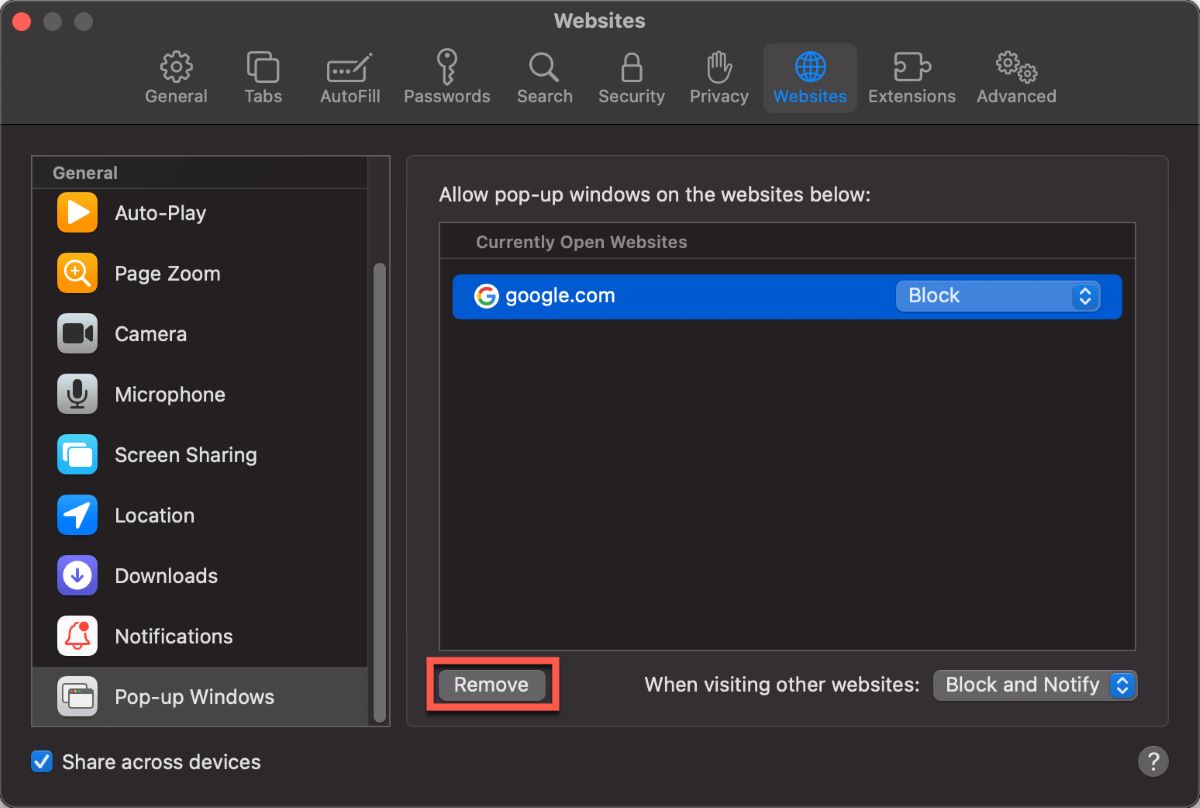Open the Passwords preferences pane
The width and height of the screenshot is (1200, 808).
[x=447, y=77]
